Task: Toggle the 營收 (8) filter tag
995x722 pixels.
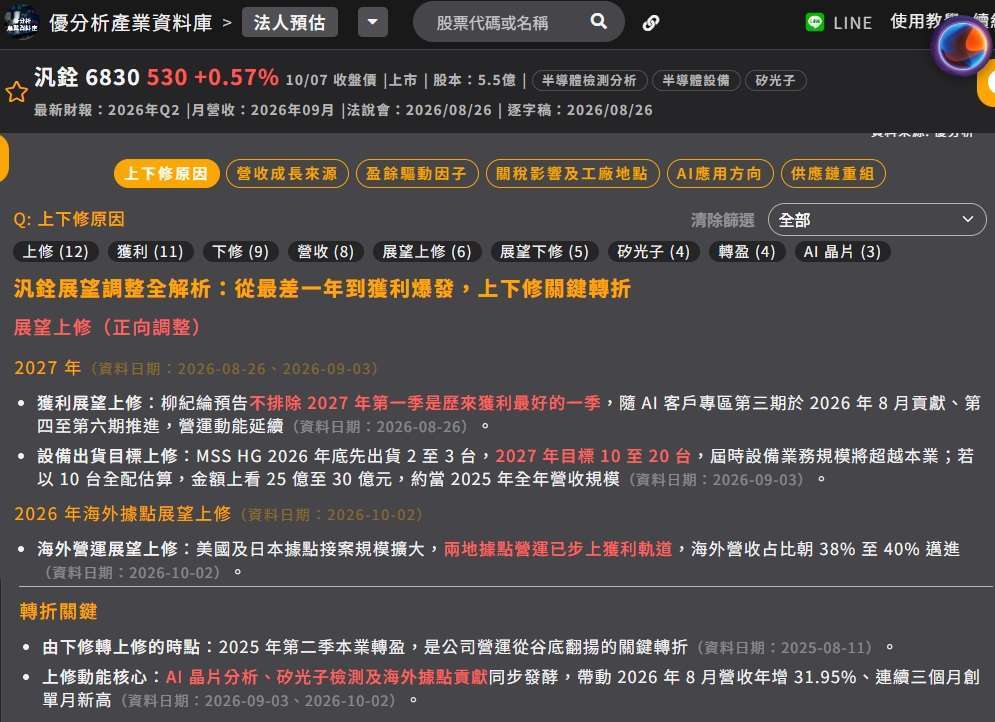Action: [x=326, y=252]
